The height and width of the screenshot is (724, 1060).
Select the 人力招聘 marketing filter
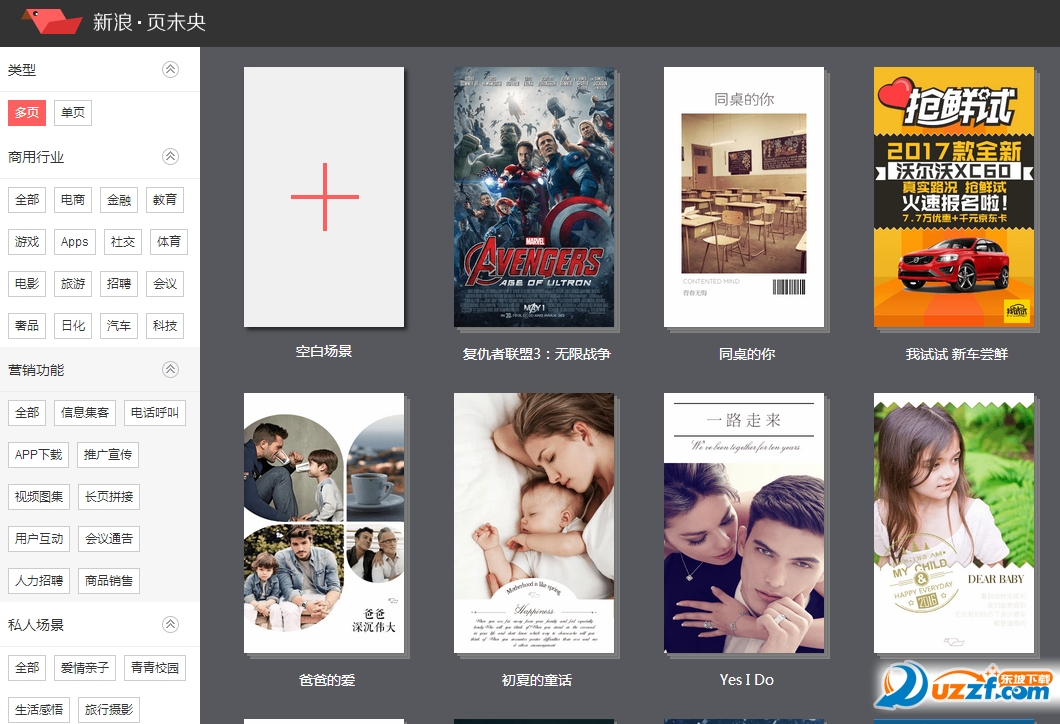[39, 581]
